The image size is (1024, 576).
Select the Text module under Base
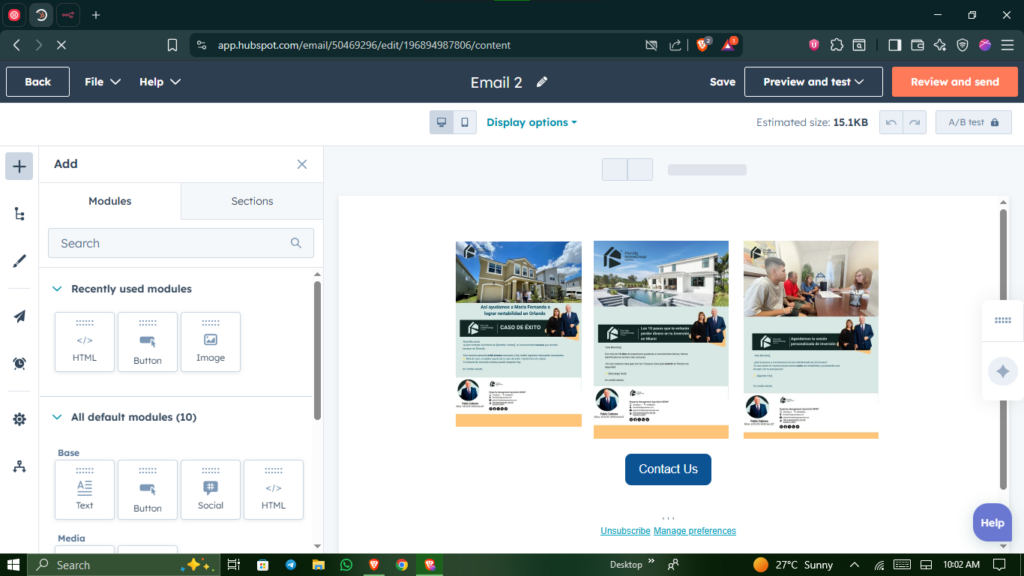point(84,490)
